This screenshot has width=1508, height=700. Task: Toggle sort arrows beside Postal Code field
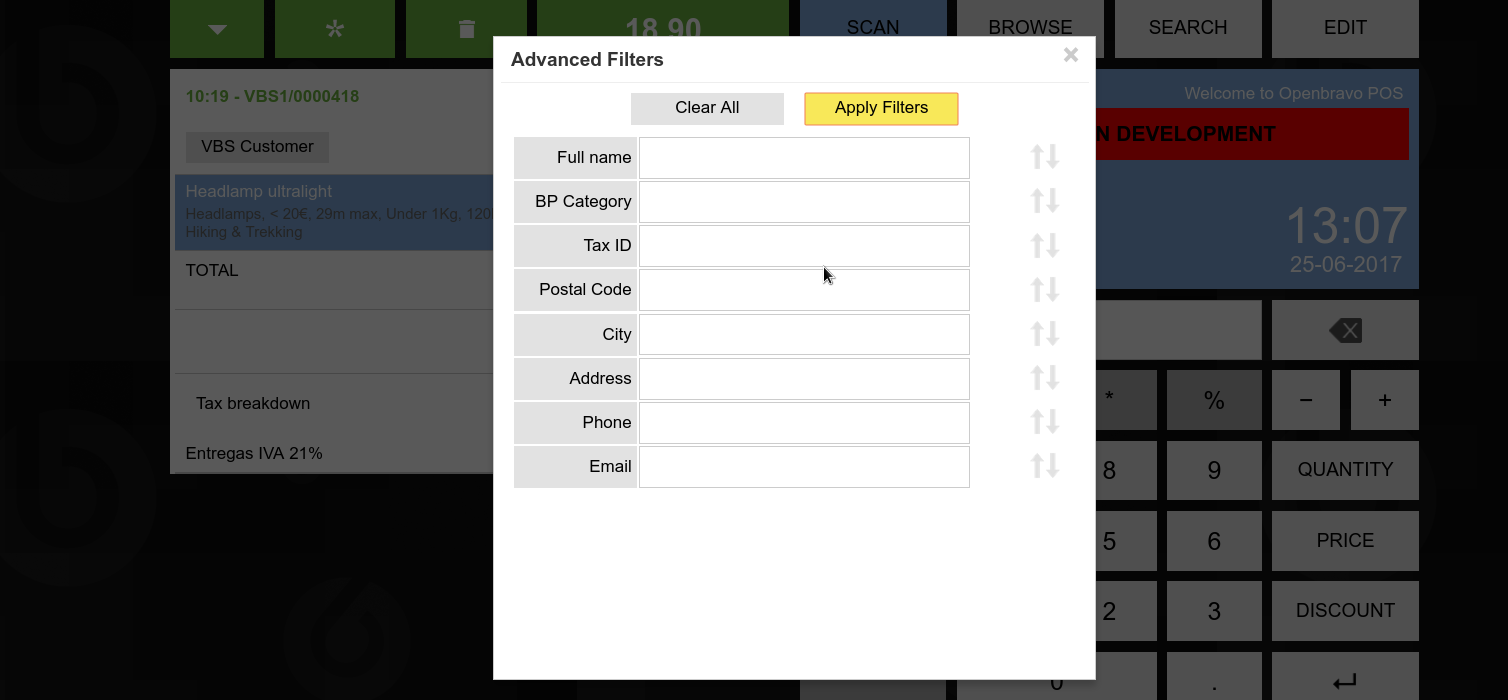point(1045,289)
